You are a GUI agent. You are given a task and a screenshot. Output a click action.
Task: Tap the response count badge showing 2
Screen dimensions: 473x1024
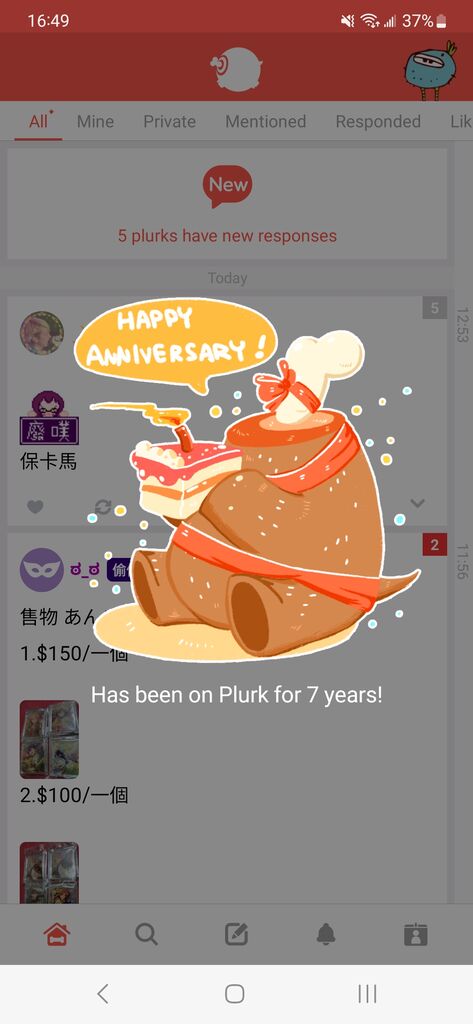pyautogui.click(x=434, y=545)
